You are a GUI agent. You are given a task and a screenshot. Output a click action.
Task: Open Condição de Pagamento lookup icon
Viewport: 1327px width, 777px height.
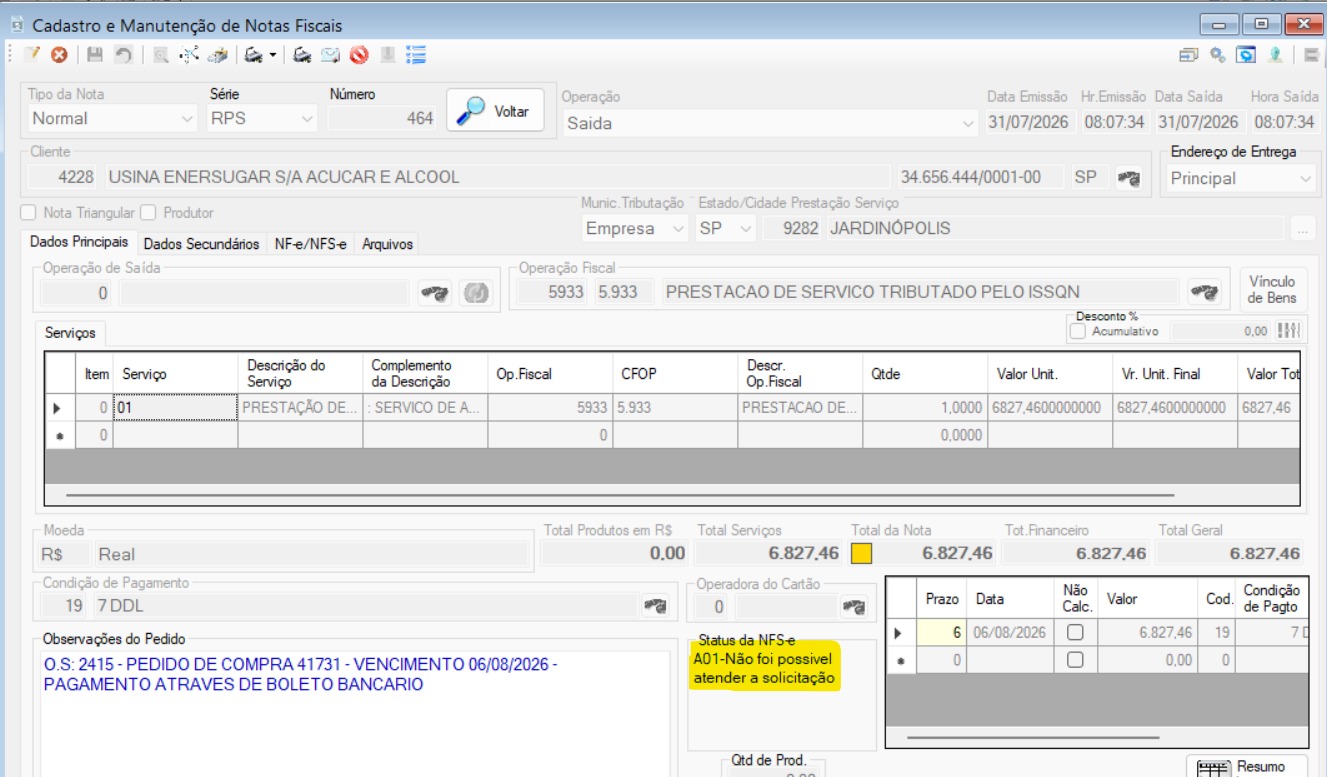tap(654, 606)
